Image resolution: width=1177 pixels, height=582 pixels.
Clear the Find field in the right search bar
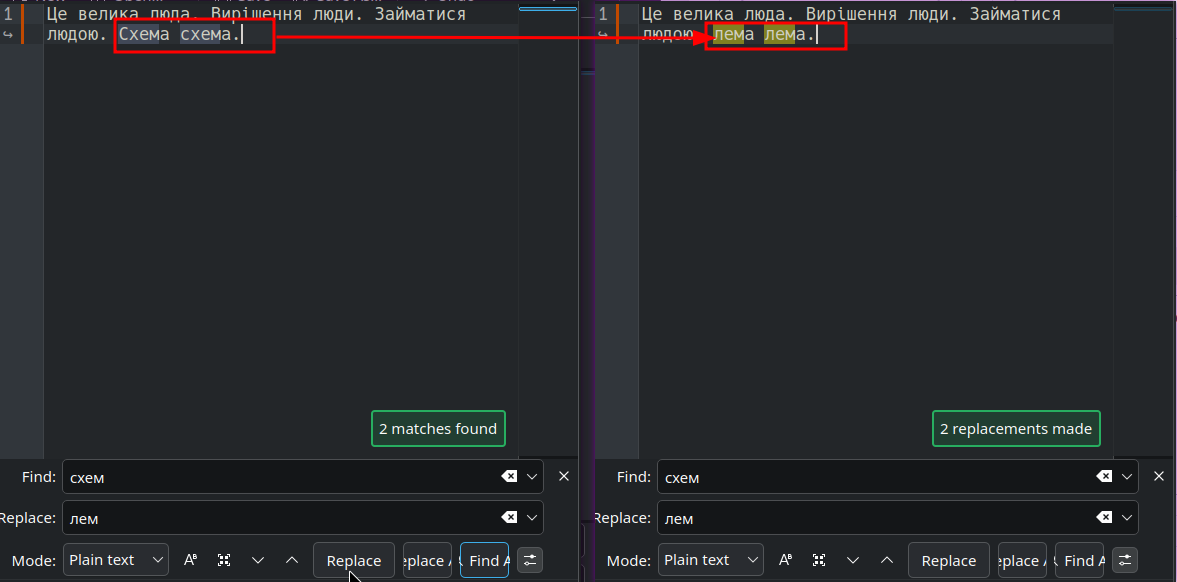coord(1103,476)
